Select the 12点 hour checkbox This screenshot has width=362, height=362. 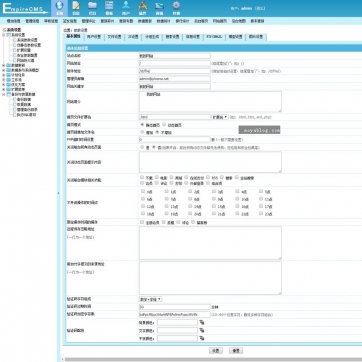click(143, 206)
